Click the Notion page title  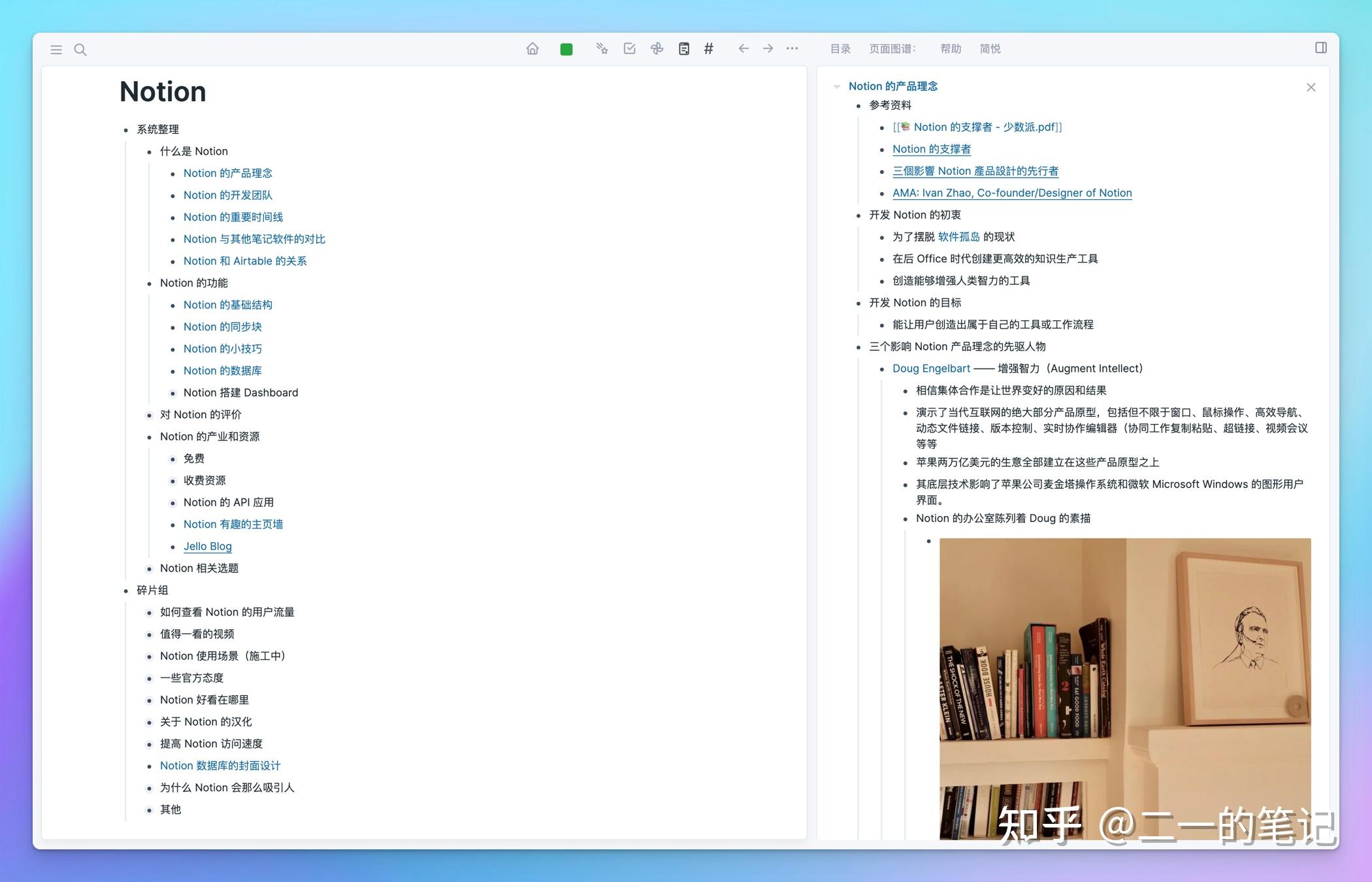(x=163, y=91)
